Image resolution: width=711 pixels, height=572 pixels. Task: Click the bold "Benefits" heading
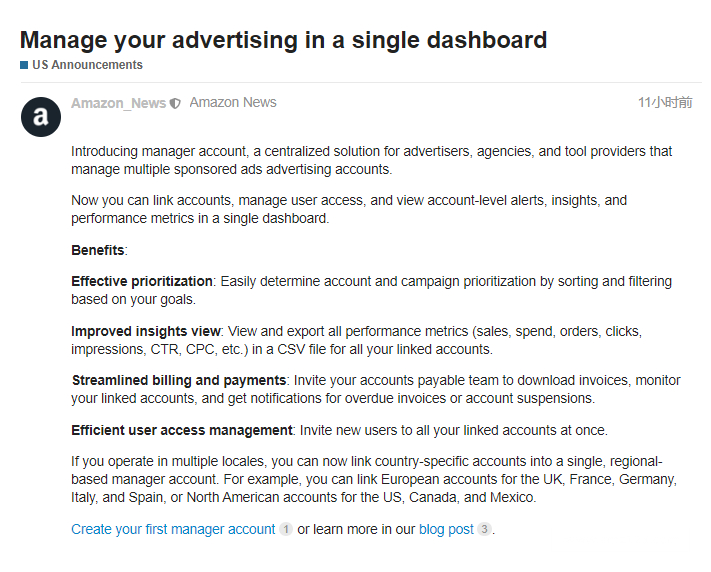pyautogui.click(x=98, y=250)
